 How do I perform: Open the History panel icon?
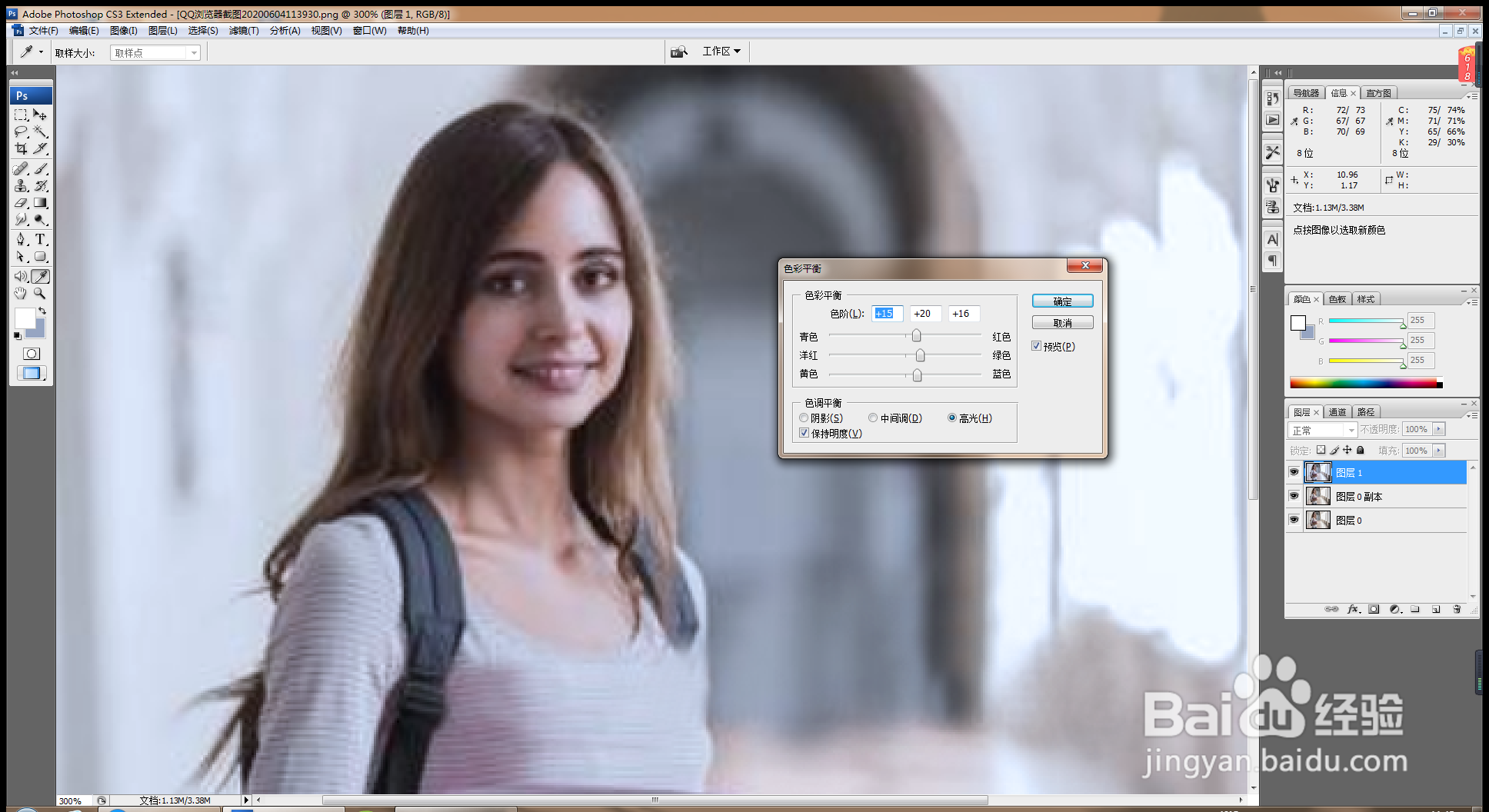[x=1273, y=98]
